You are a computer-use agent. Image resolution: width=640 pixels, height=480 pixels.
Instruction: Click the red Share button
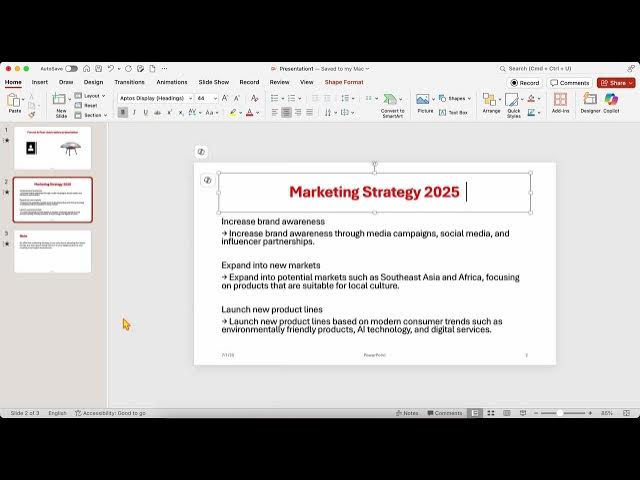616,83
